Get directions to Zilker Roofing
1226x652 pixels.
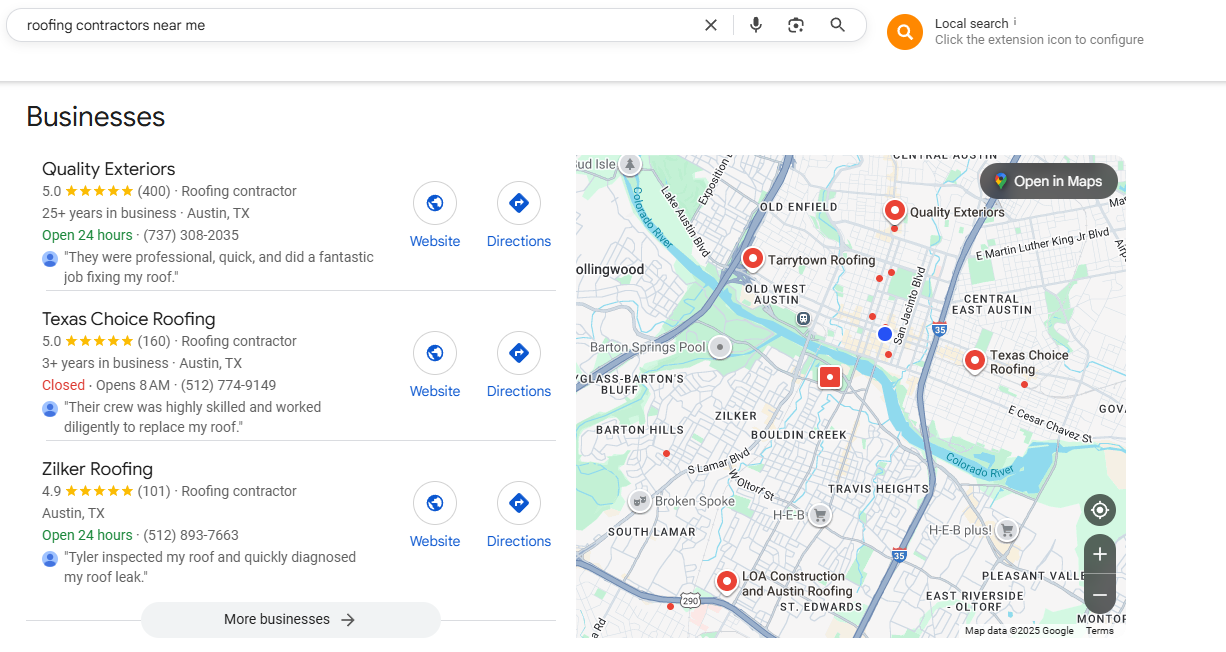(518, 503)
